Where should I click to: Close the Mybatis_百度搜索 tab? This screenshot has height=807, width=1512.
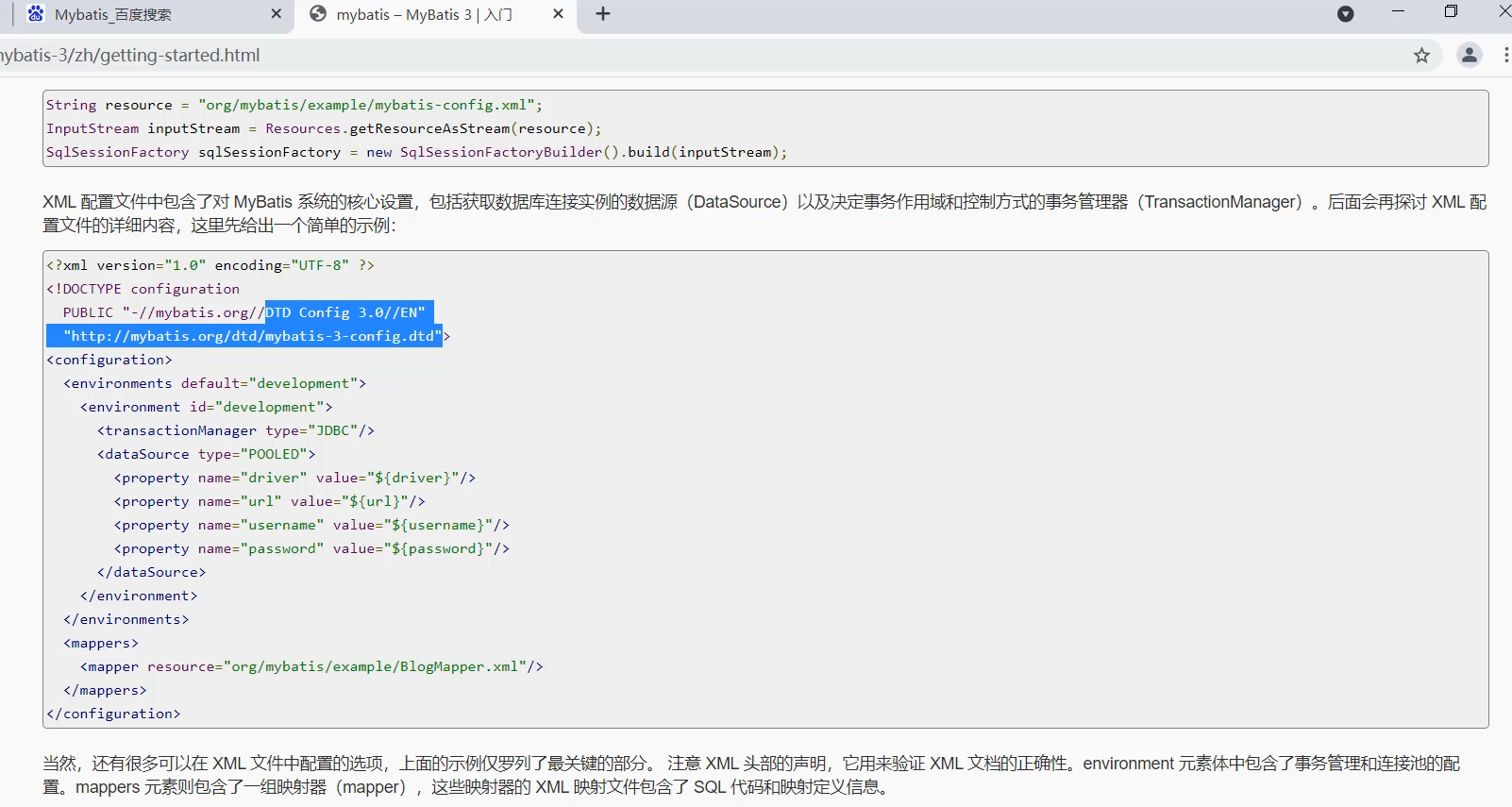point(277,14)
